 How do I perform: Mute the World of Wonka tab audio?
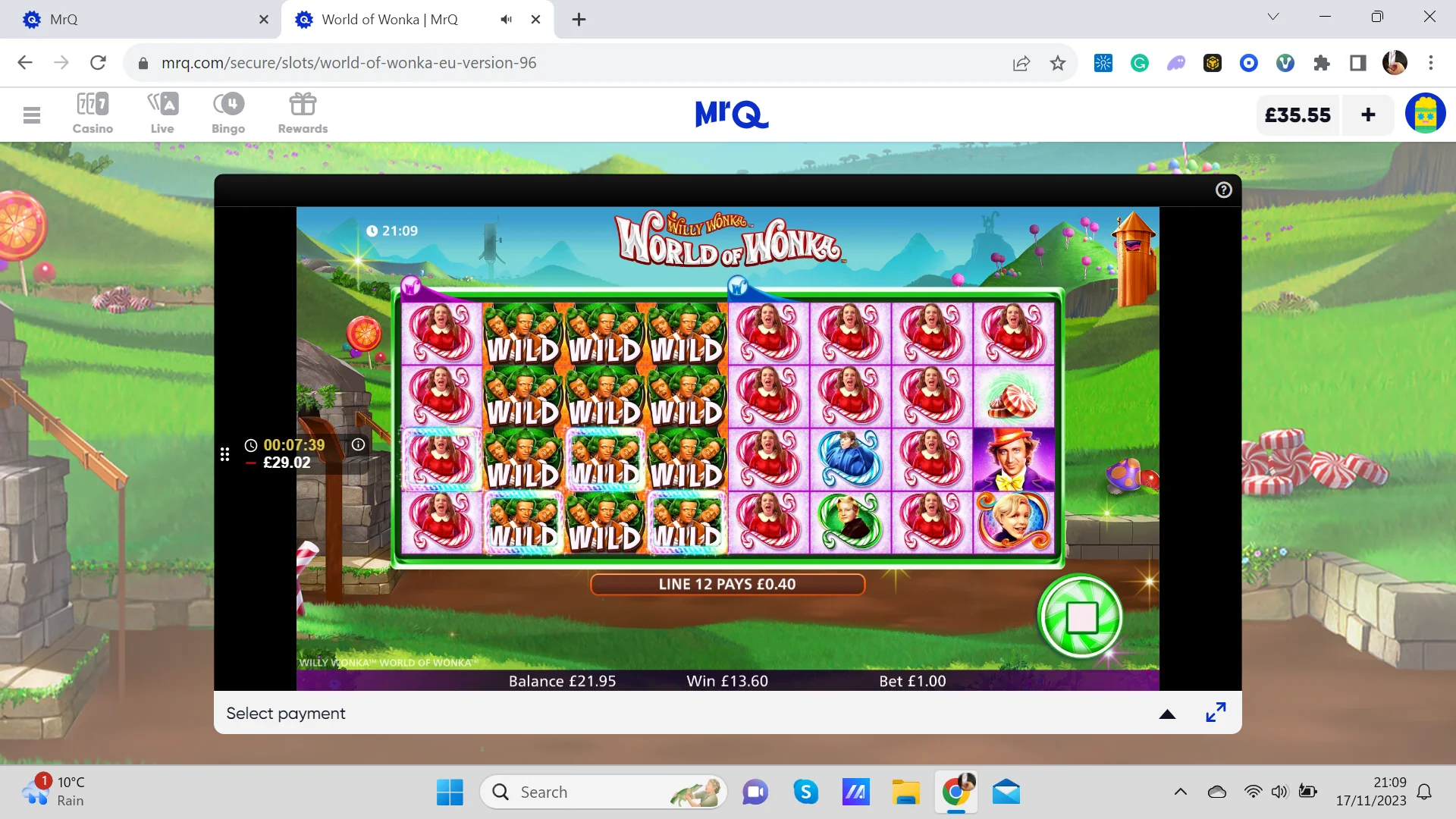pyautogui.click(x=507, y=20)
